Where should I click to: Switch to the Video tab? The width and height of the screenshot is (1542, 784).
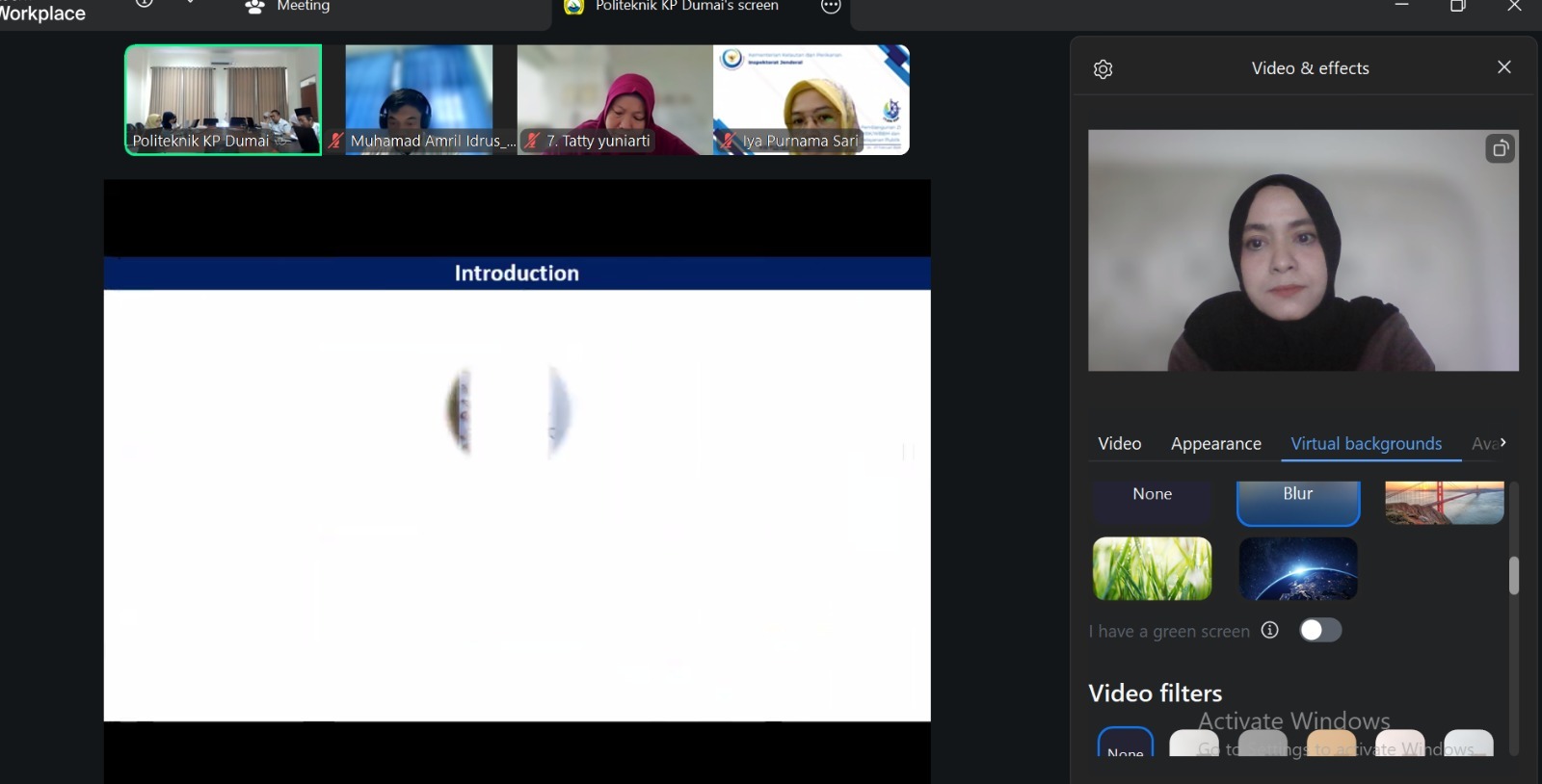1119,444
